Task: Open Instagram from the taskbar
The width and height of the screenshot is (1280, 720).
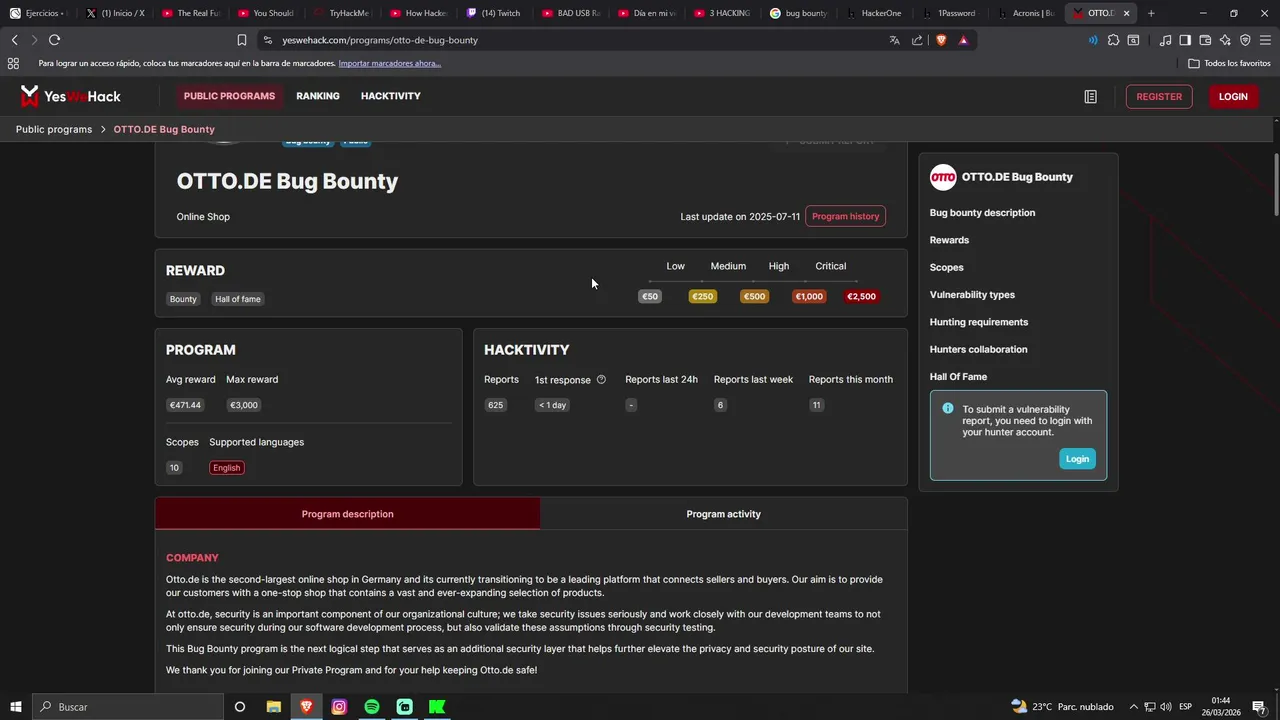Action: (x=339, y=707)
